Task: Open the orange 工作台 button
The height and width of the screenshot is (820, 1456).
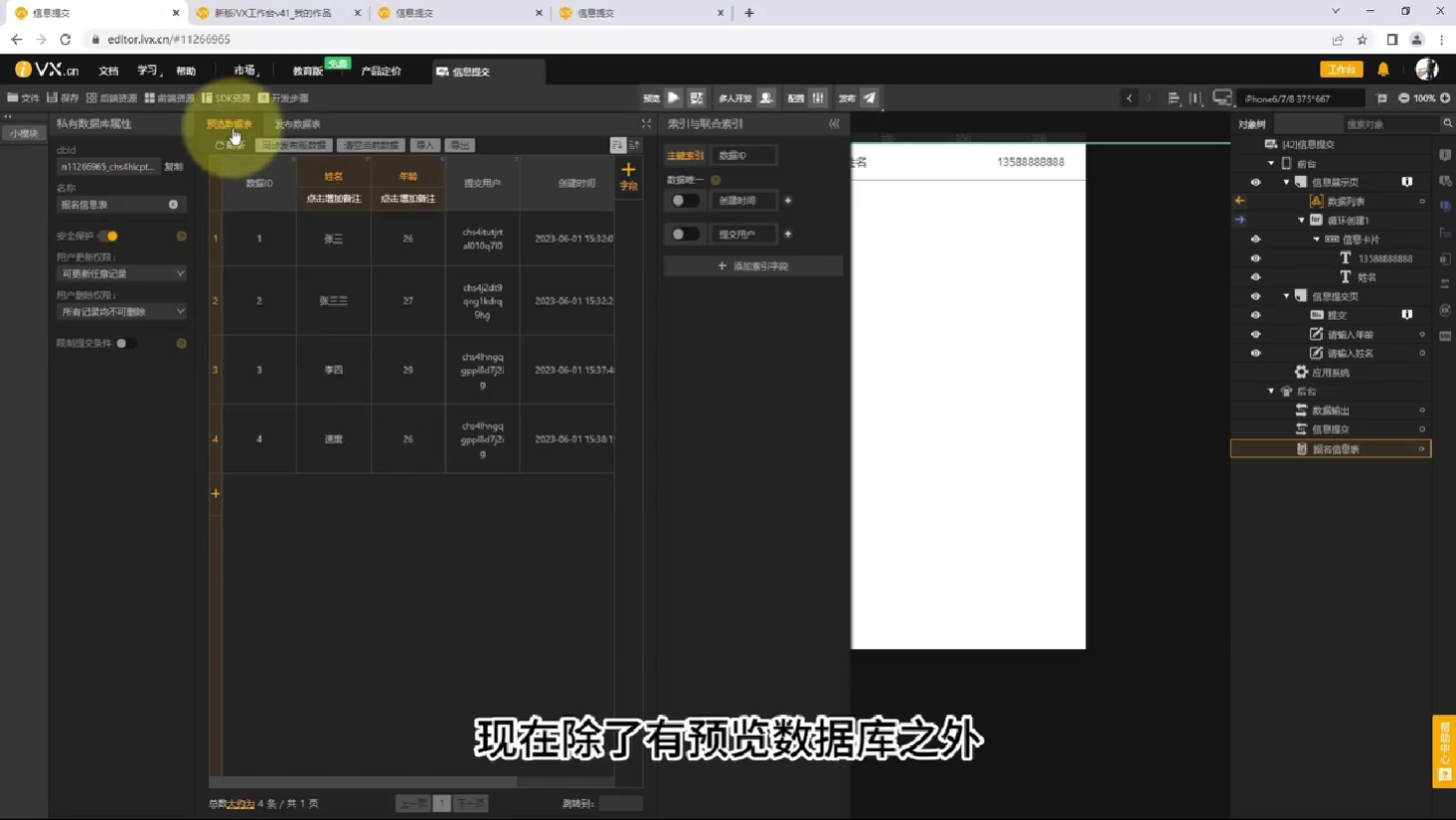Action: pyautogui.click(x=1341, y=70)
